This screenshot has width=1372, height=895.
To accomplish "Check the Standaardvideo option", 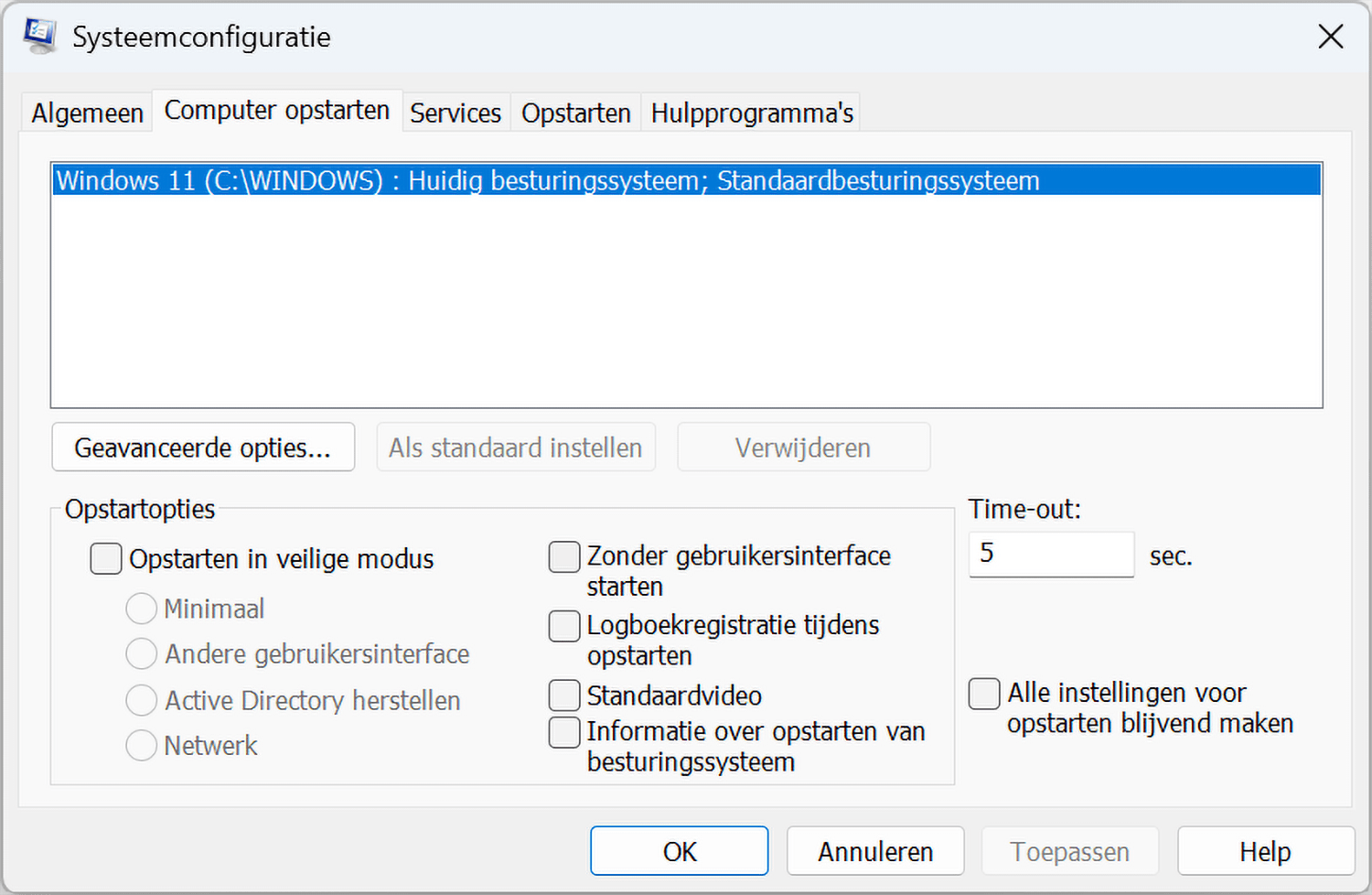I will coord(564,696).
